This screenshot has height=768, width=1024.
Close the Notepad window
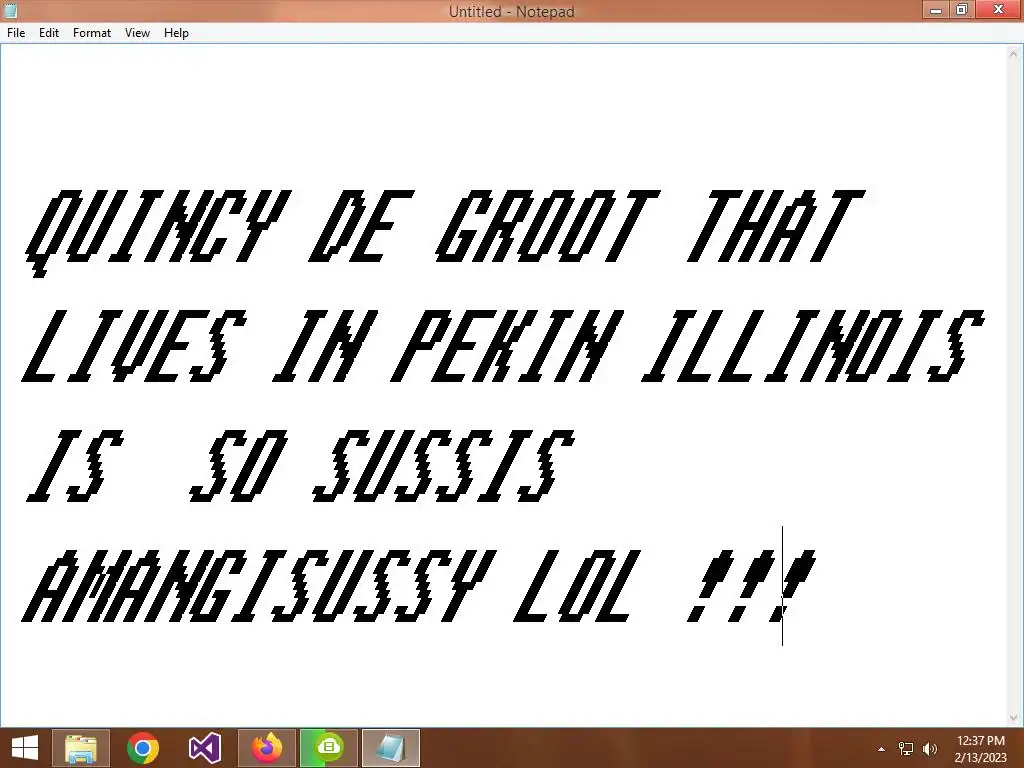[x=998, y=10]
